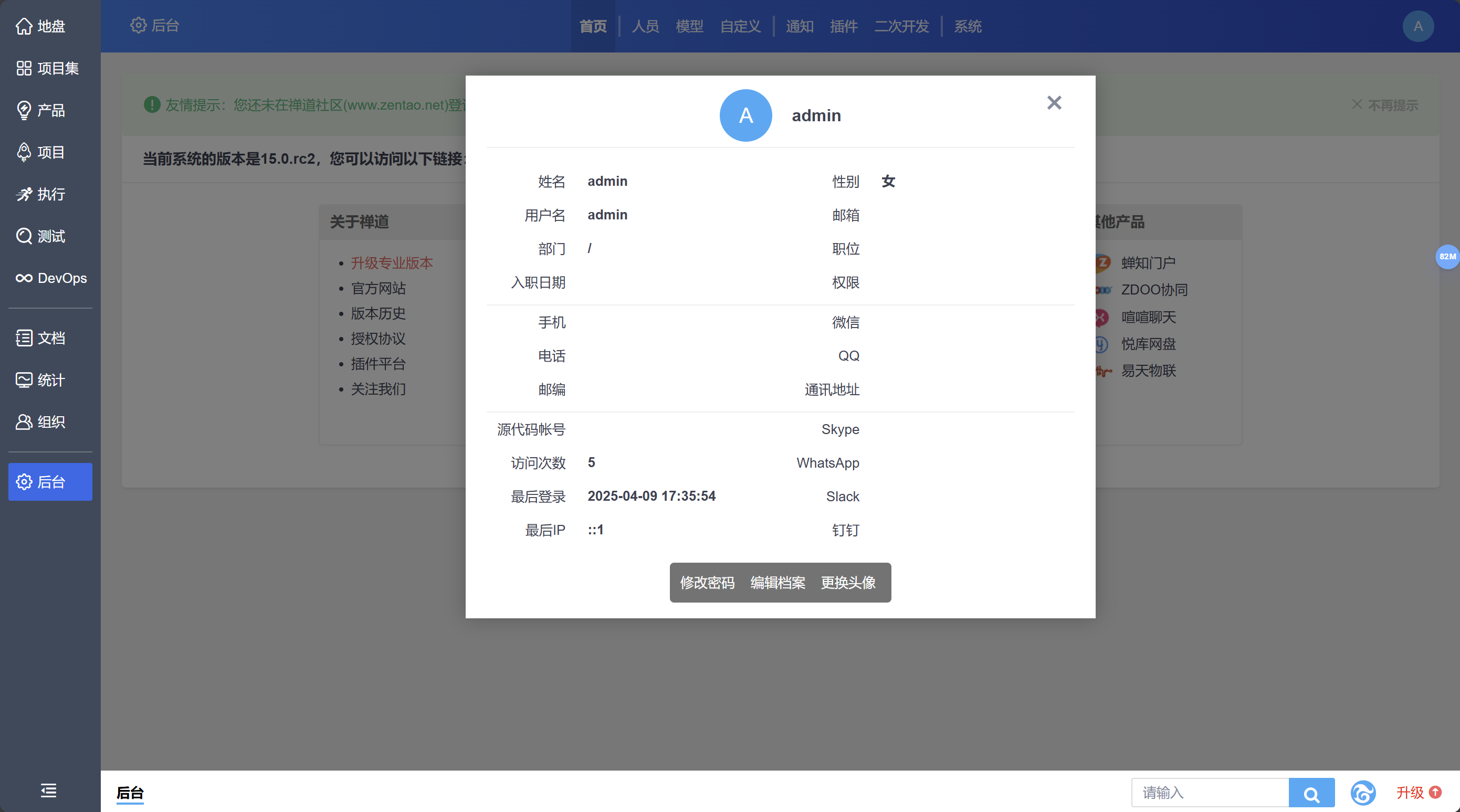This screenshot has height=812, width=1460.
Task: Click the last login time 2025-04-09 17:35:54
Action: [651, 496]
